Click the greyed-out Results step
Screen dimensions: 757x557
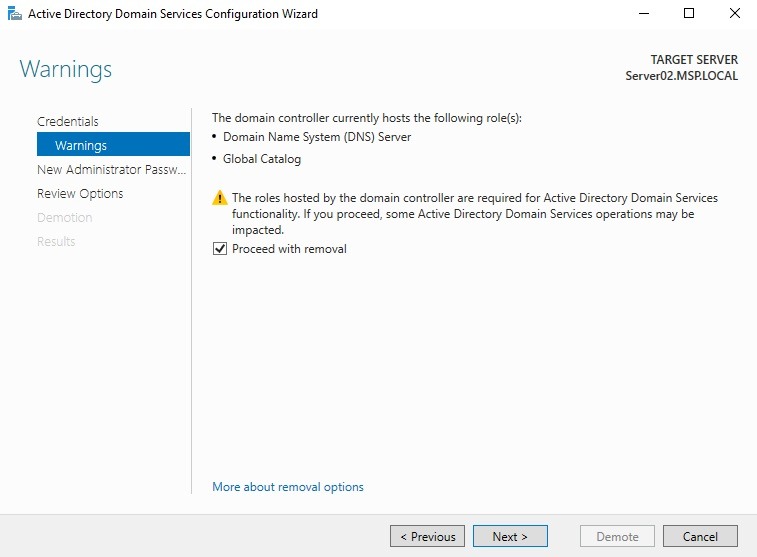click(56, 241)
